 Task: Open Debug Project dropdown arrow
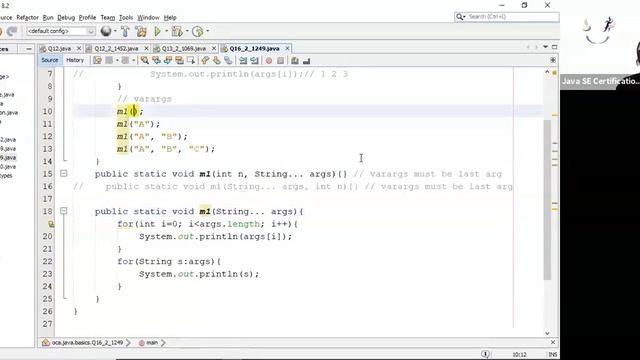click(187, 31)
